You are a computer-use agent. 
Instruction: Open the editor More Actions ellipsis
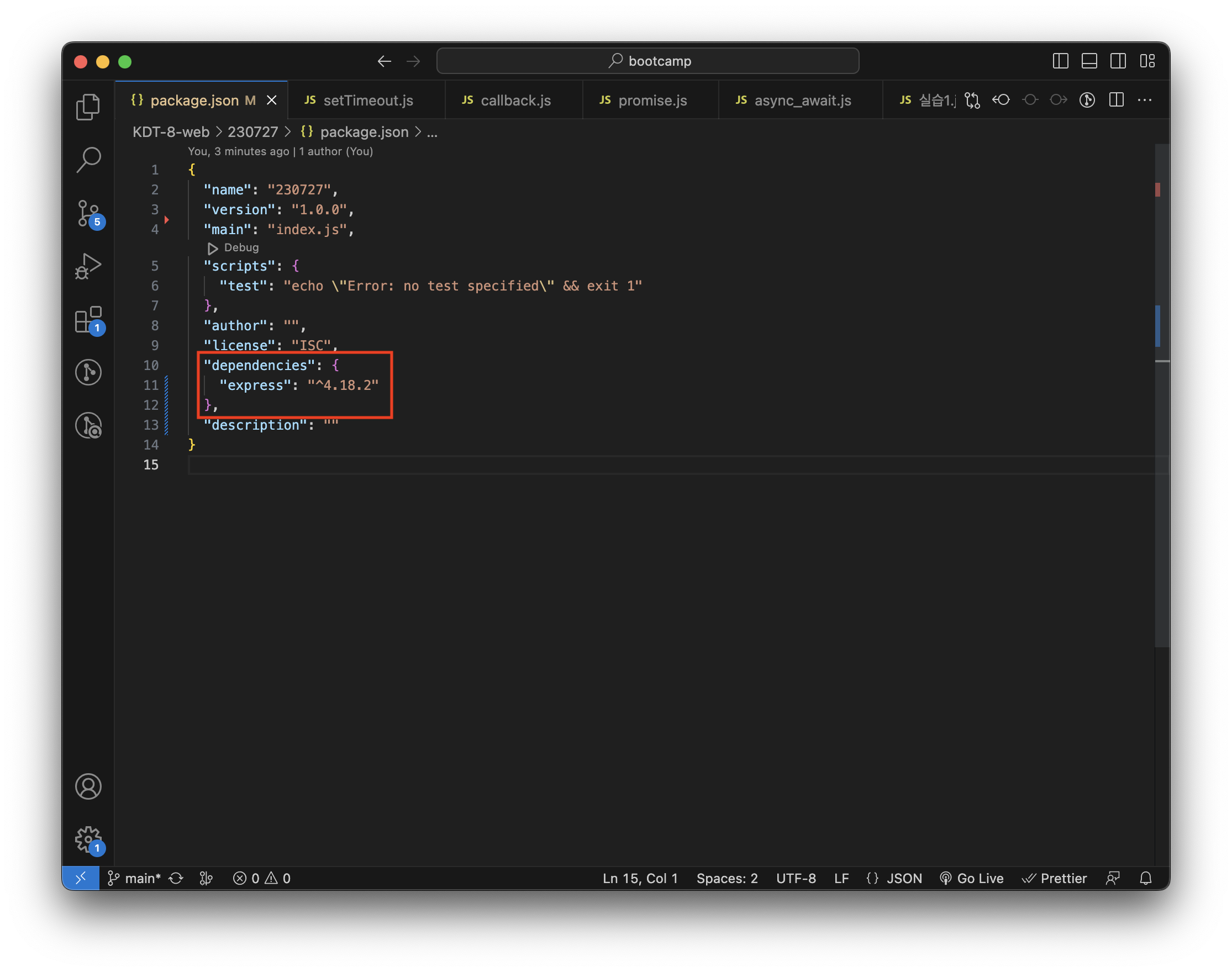1145,100
